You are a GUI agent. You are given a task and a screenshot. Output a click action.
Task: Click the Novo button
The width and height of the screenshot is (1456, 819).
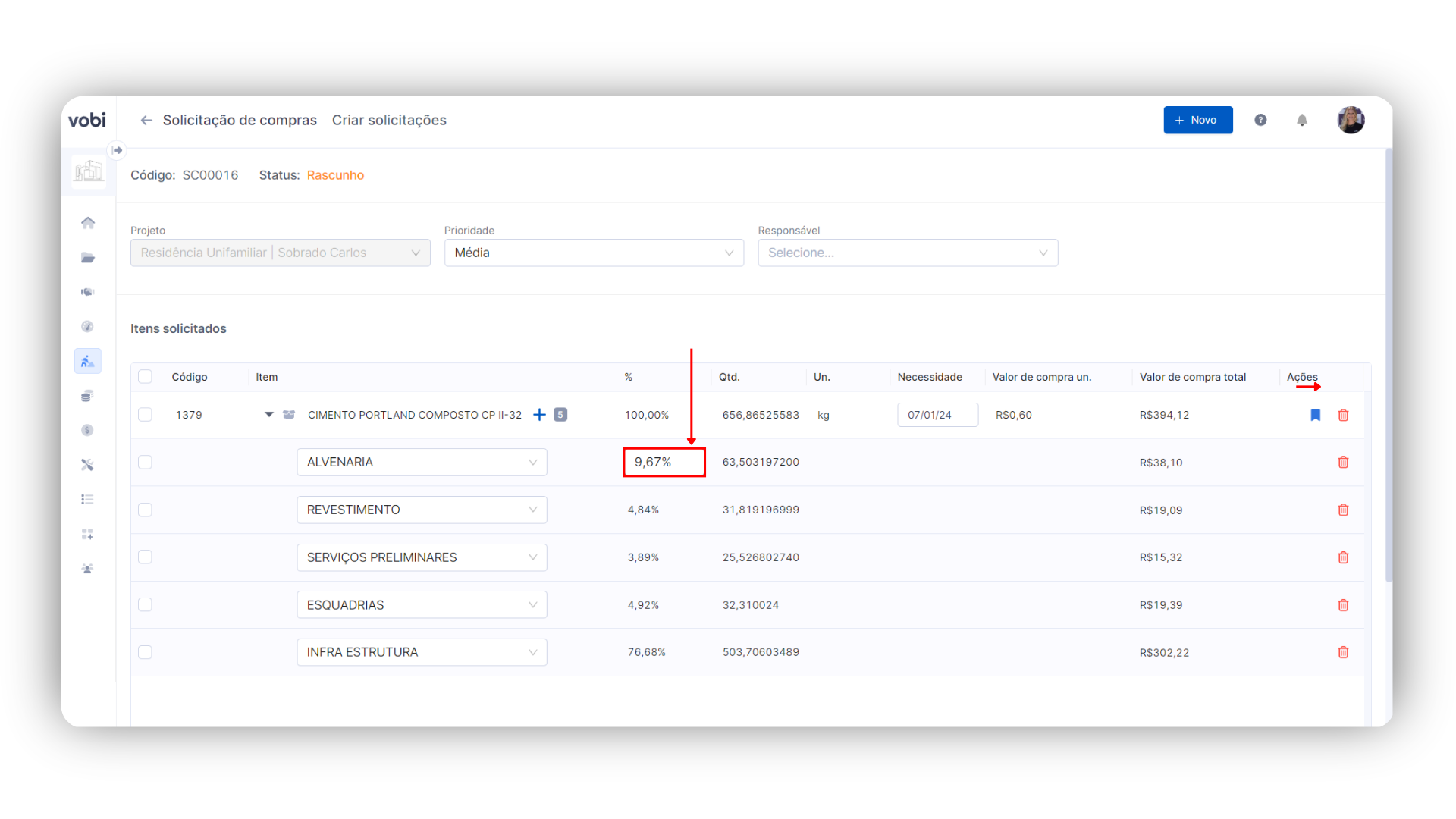(1197, 120)
